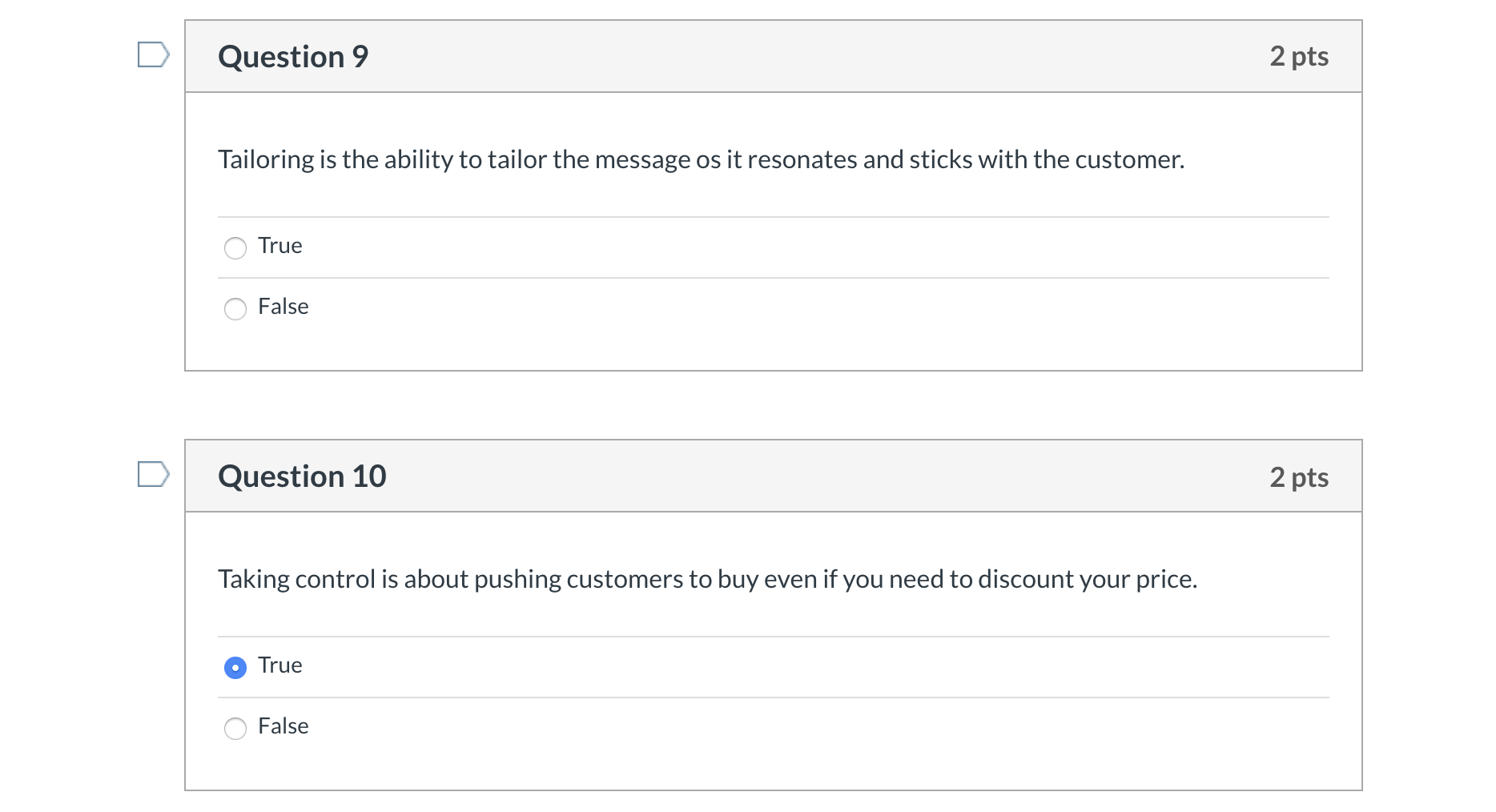1496x812 pixels.
Task: Click the True label text under Question 10
Action: point(279,665)
